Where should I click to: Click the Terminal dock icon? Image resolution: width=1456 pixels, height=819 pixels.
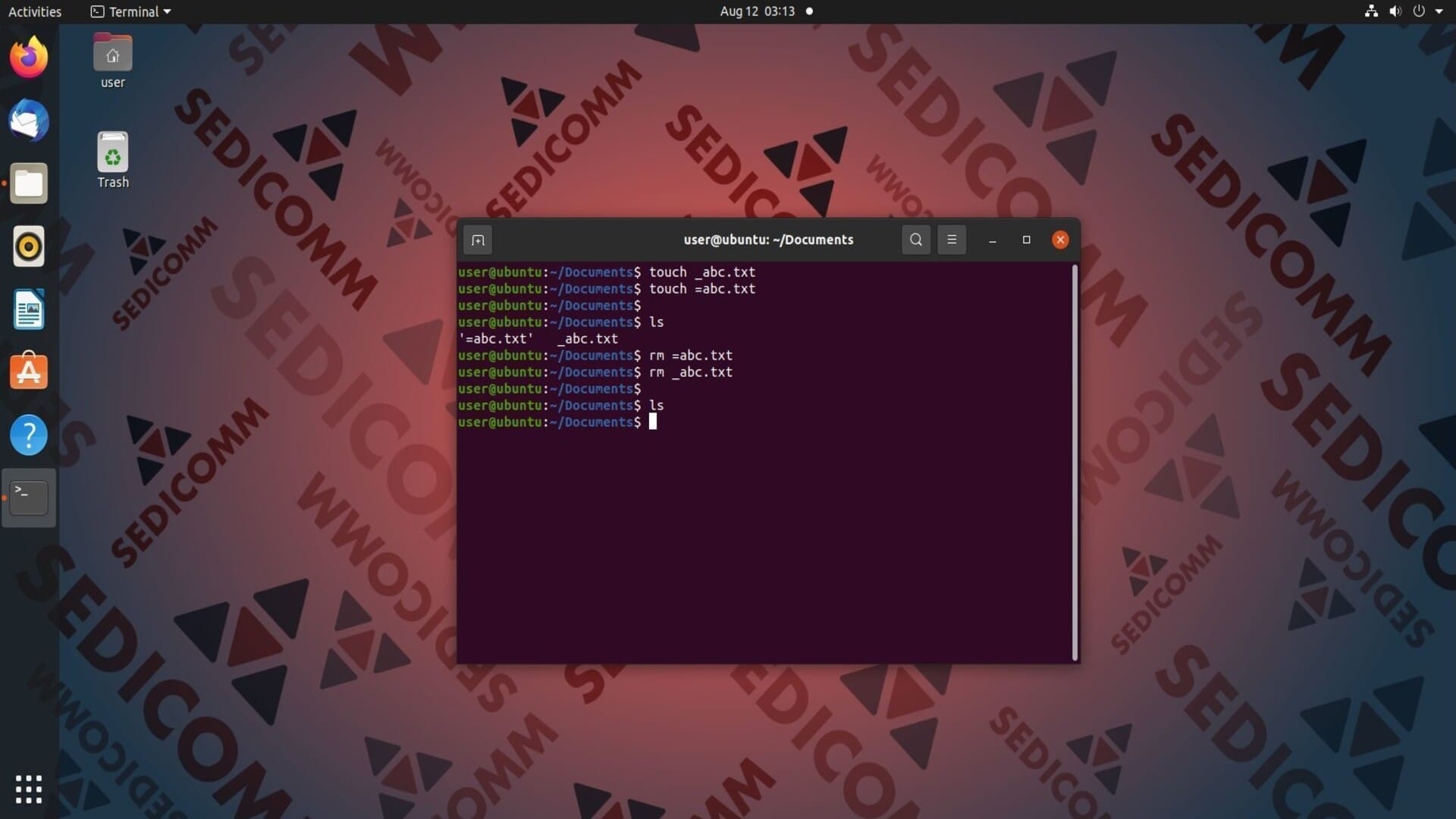tap(29, 497)
